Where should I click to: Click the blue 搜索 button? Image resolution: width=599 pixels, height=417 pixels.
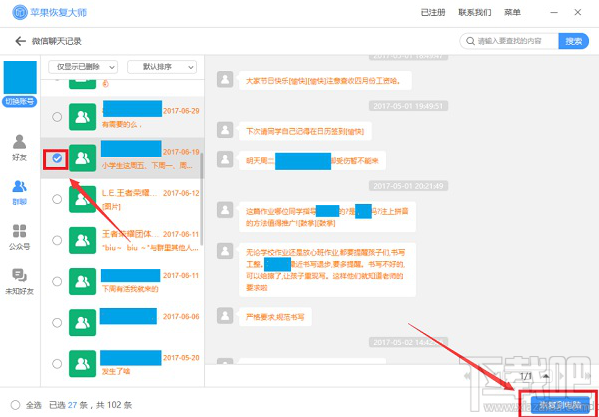(x=573, y=41)
